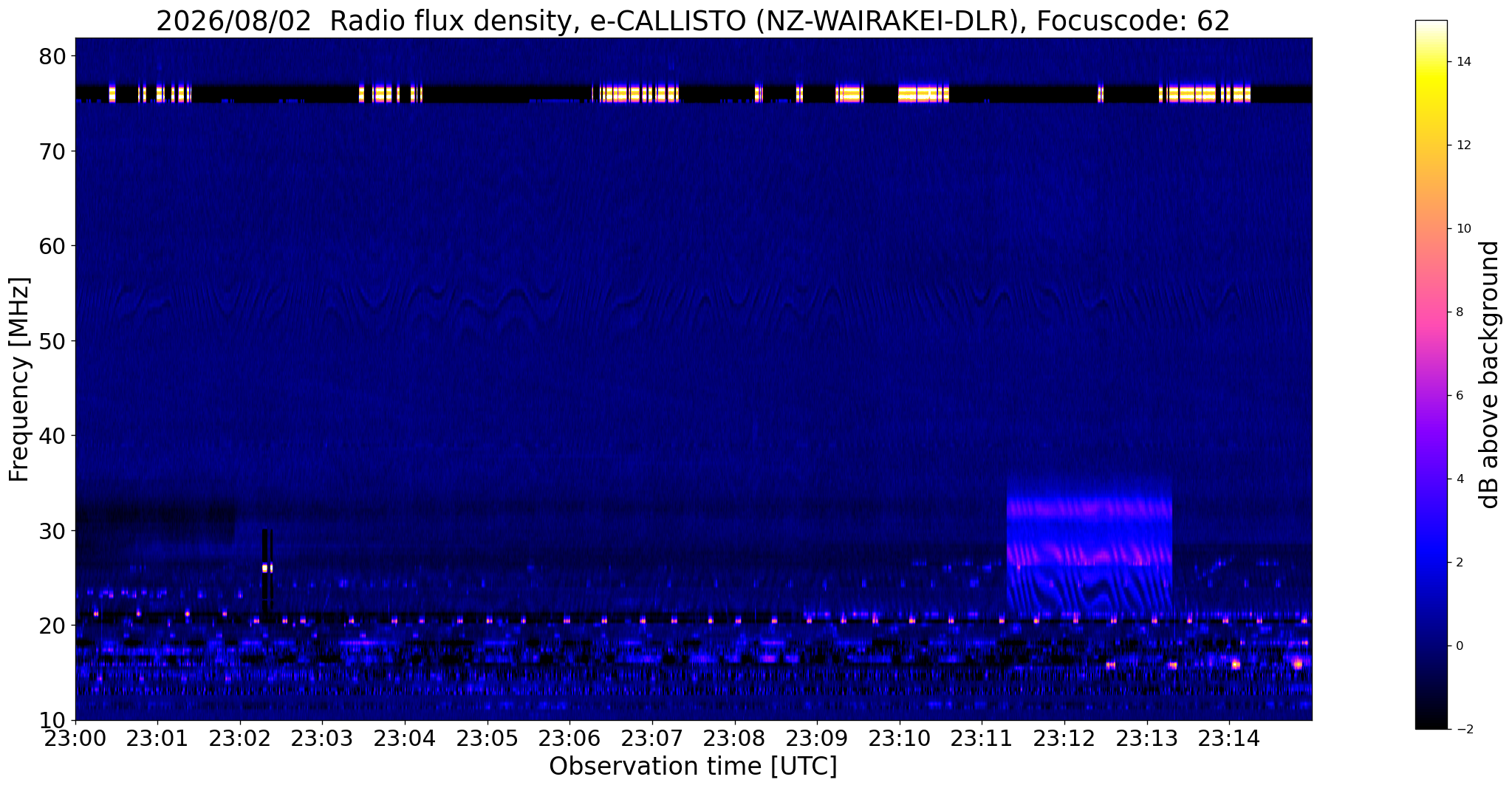Click the 23:01 time tick label

pyautogui.click(x=157, y=738)
